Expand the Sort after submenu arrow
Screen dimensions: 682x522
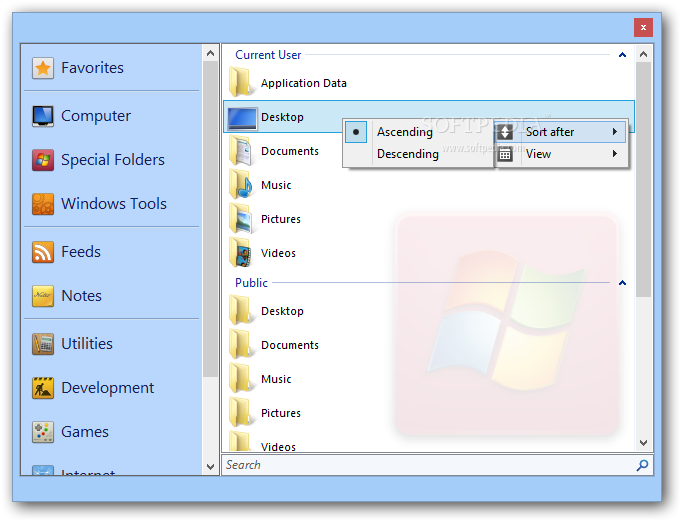point(615,132)
